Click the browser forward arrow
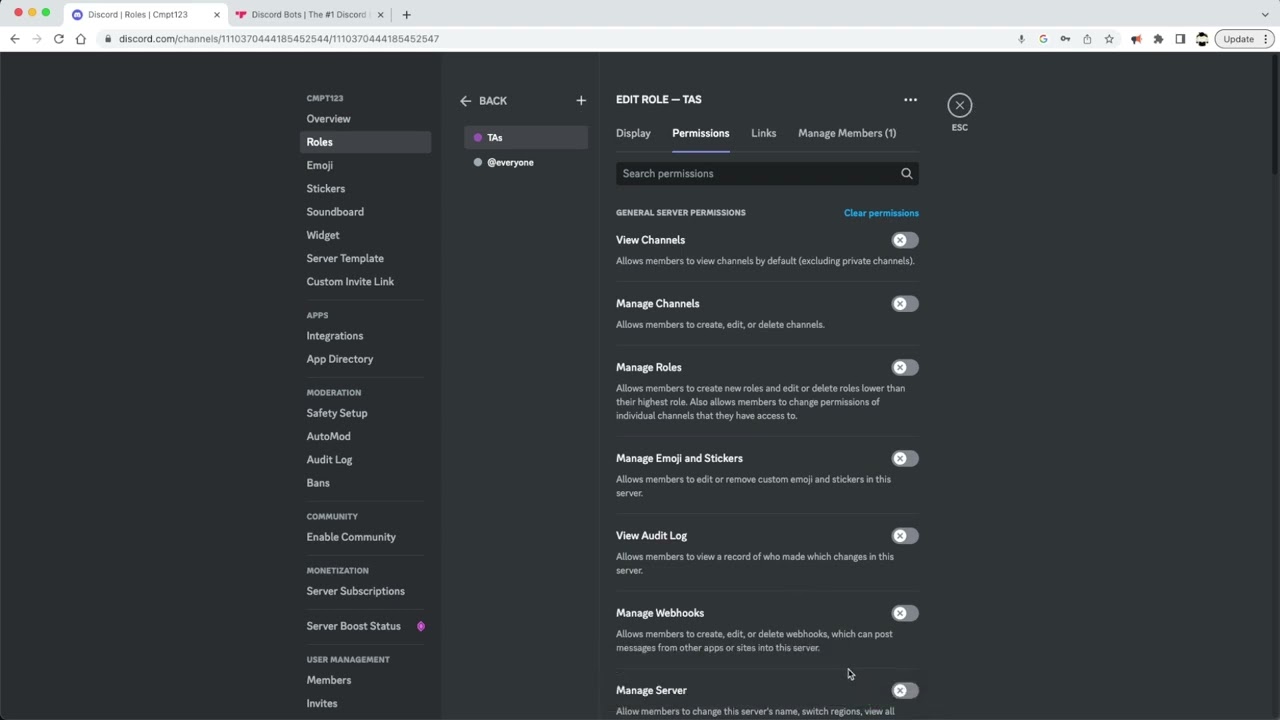This screenshot has width=1280, height=720. pos(37,39)
